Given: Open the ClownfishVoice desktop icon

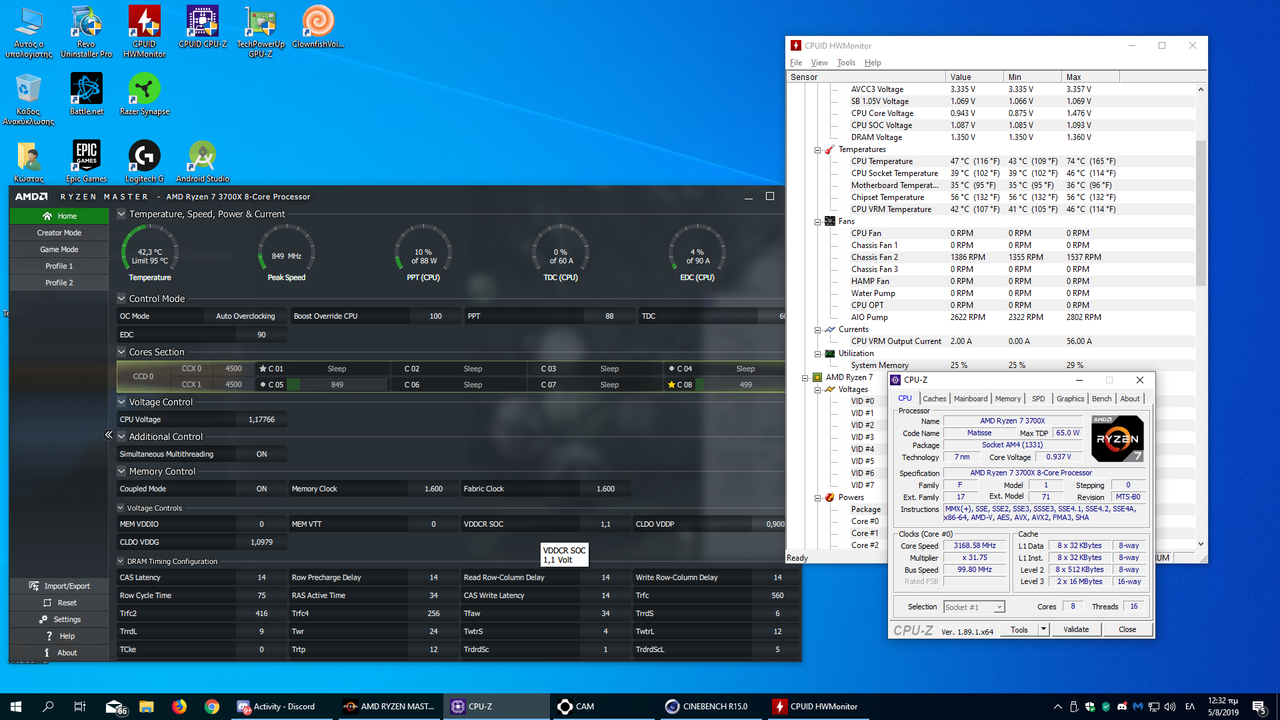Looking at the screenshot, I should coord(318,27).
